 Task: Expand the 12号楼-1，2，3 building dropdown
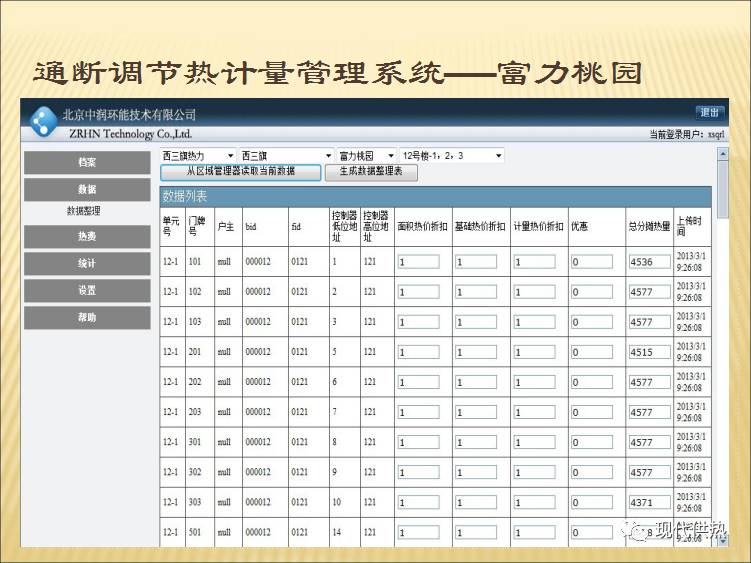[452, 156]
